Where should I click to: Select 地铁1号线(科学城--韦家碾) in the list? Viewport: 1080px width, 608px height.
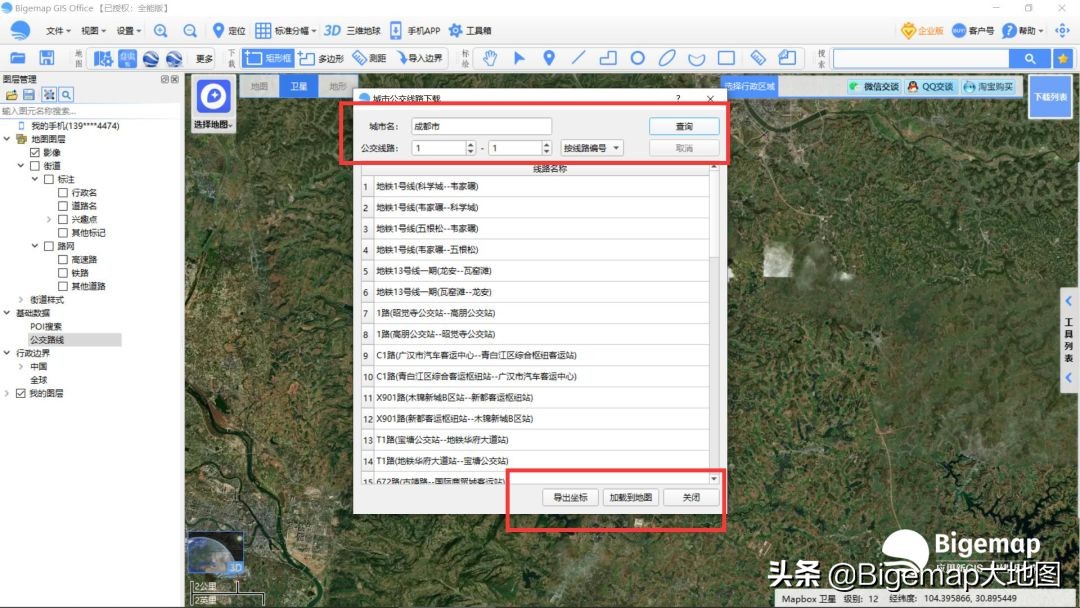tap(450, 186)
